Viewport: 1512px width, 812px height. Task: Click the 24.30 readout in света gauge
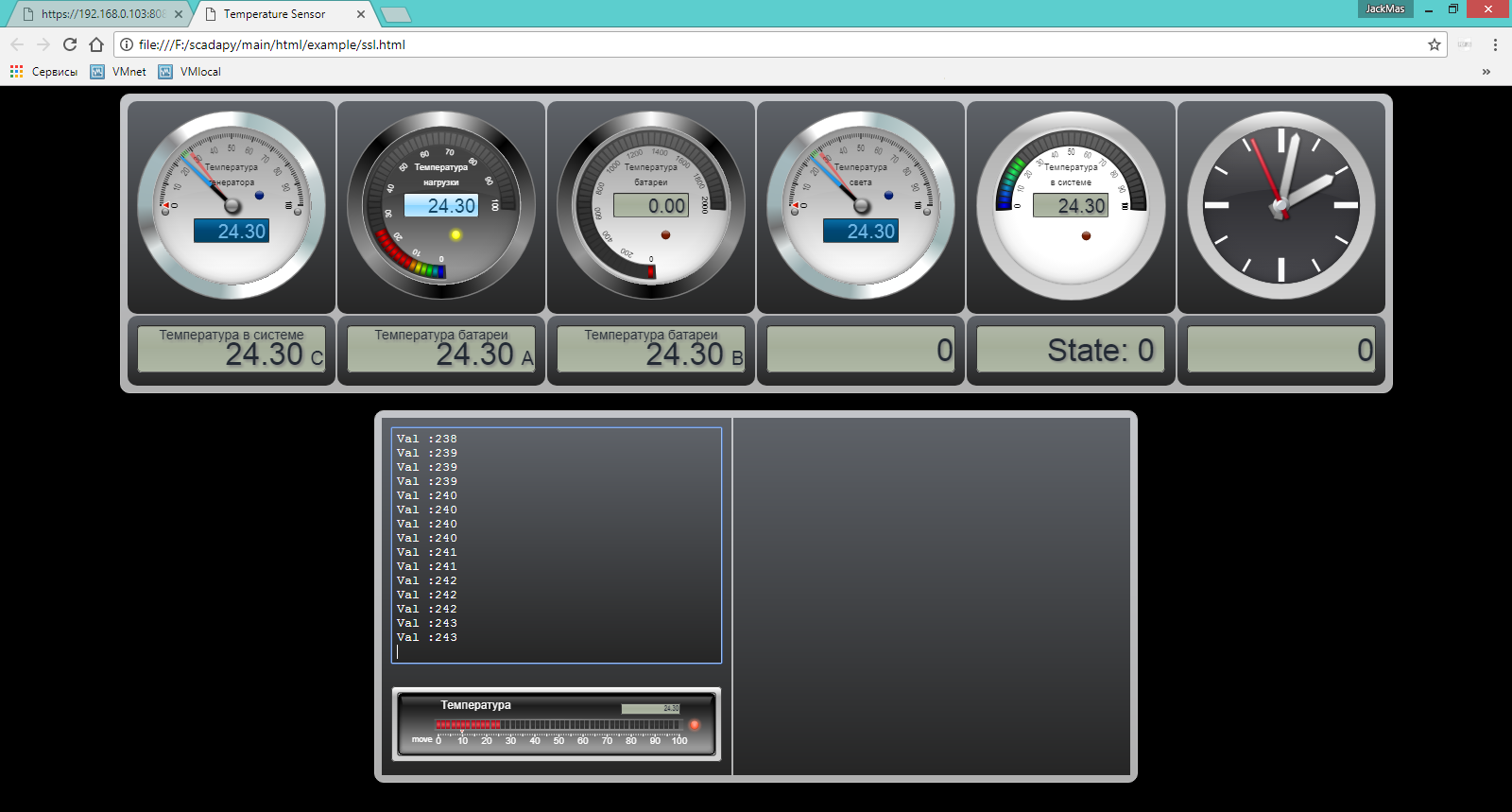(x=861, y=231)
